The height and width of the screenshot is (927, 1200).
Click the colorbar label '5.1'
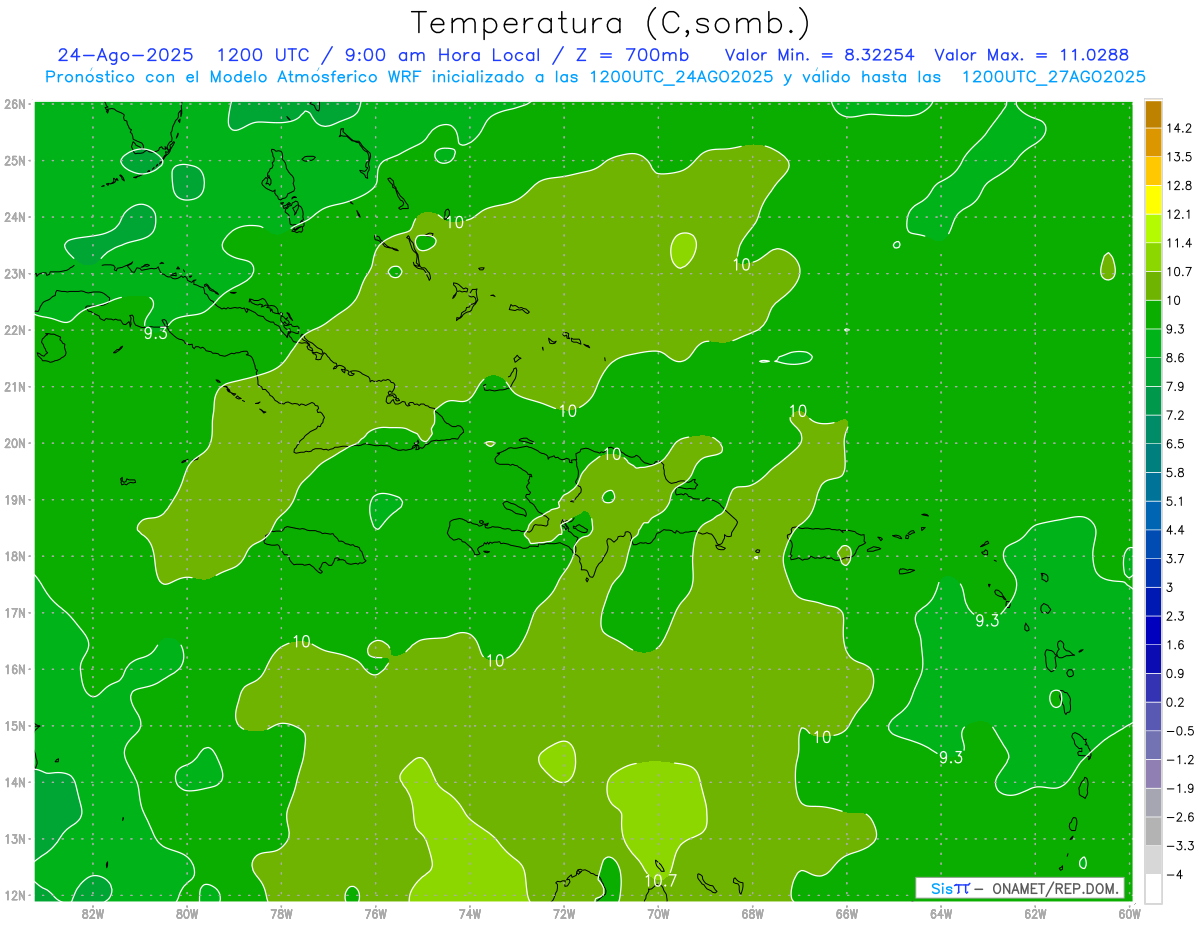(1176, 501)
